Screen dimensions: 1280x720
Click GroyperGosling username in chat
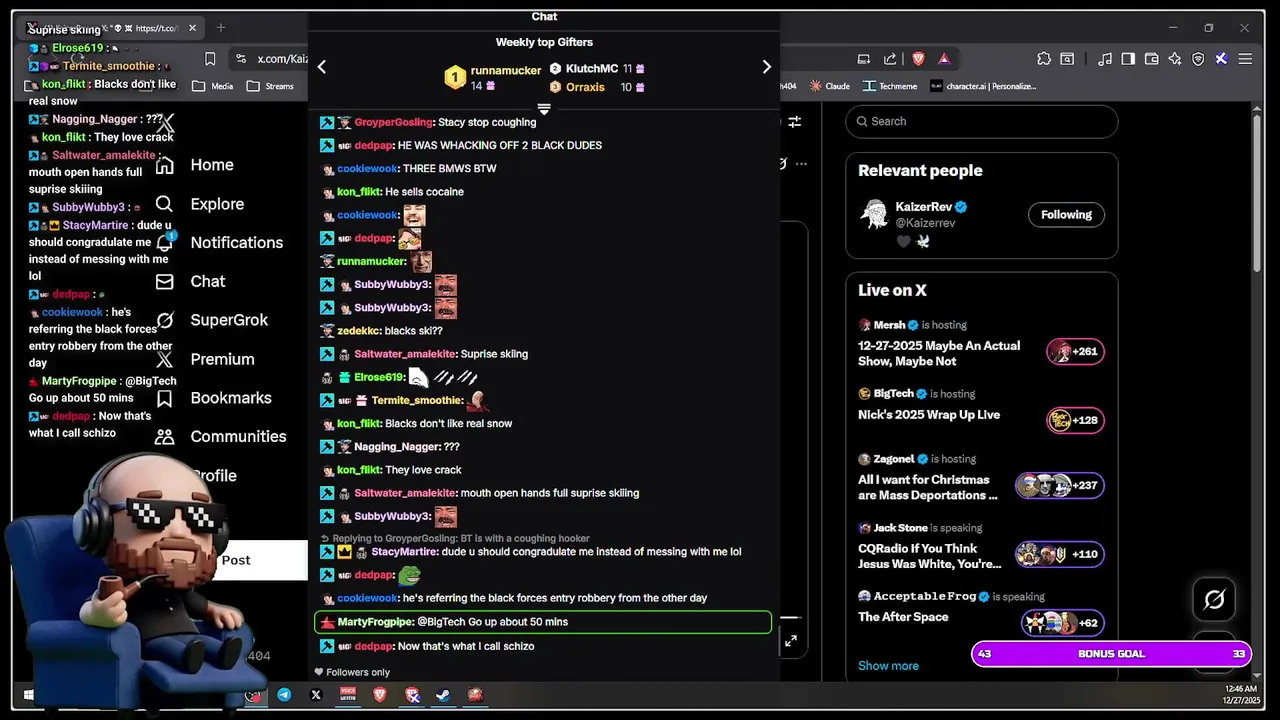[393, 122]
